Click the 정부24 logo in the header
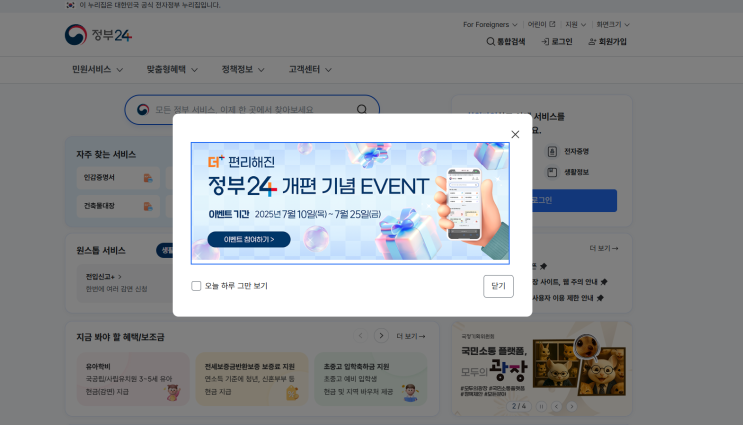Image resolution: width=743 pixels, height=425 pixels. click(x=99, y=35)
